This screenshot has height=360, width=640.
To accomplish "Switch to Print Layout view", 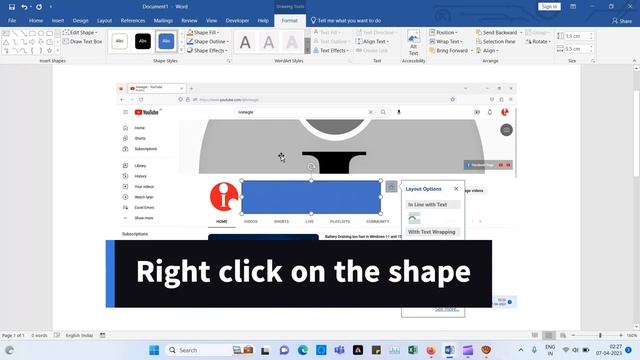I will [549, 336].
